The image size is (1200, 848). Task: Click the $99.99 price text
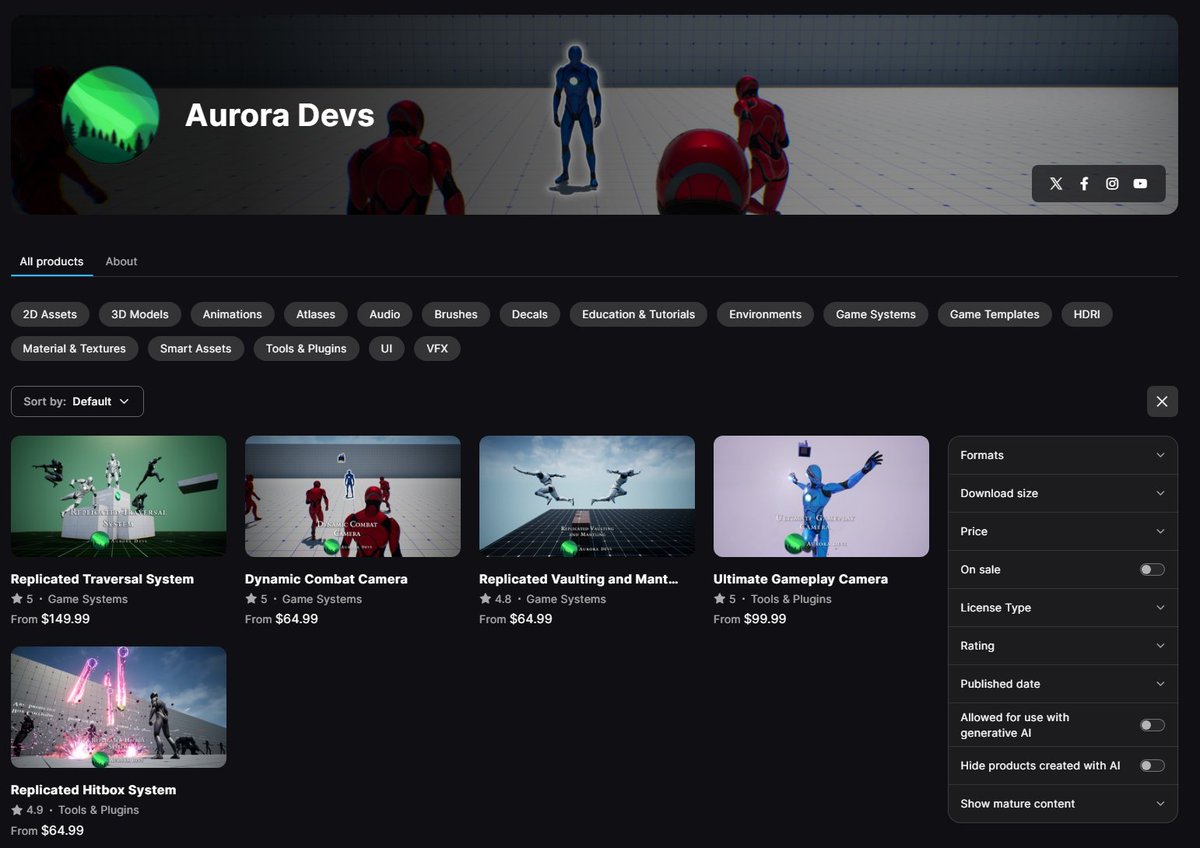click(765, 619)
